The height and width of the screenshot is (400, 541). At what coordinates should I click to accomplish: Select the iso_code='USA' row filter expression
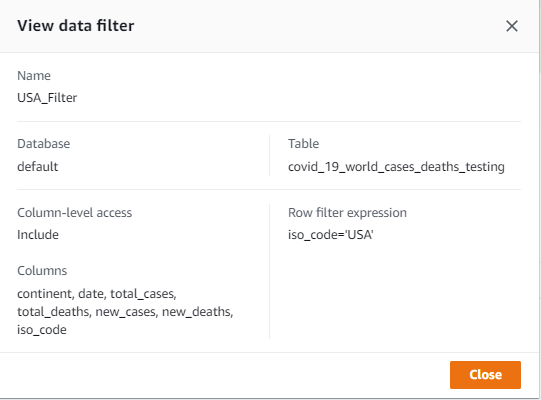pos(331,235)
